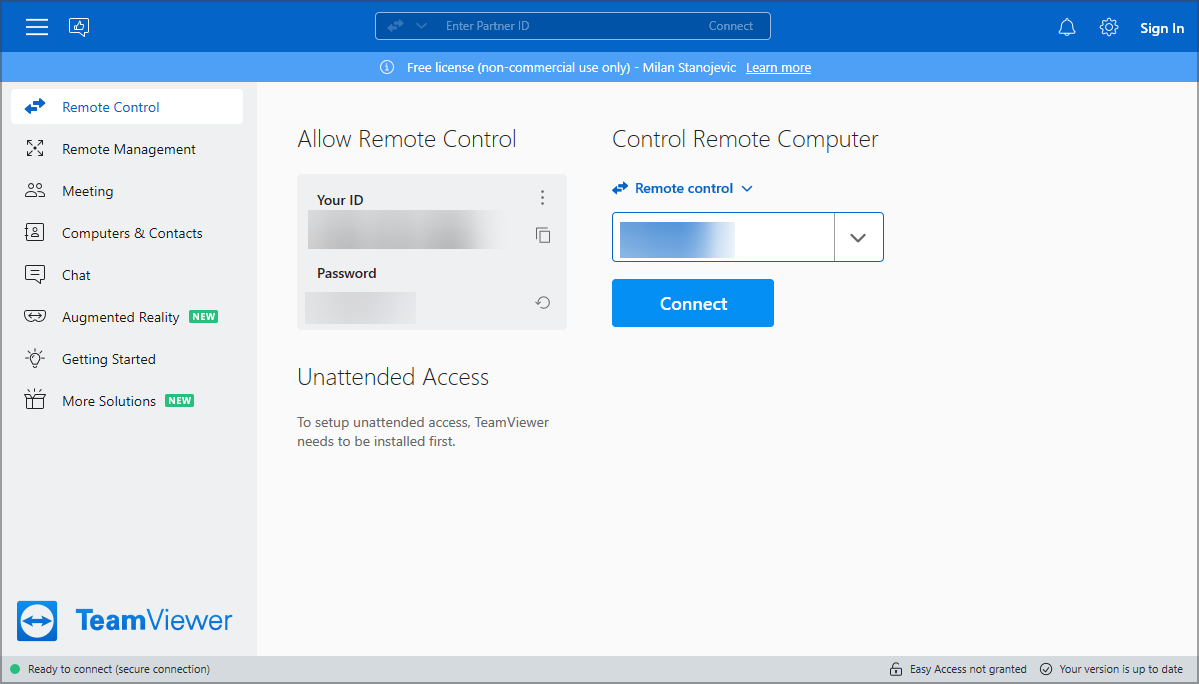
Task: Click the Augmented Reality headset icon
Action: click(x=35, y=316)
